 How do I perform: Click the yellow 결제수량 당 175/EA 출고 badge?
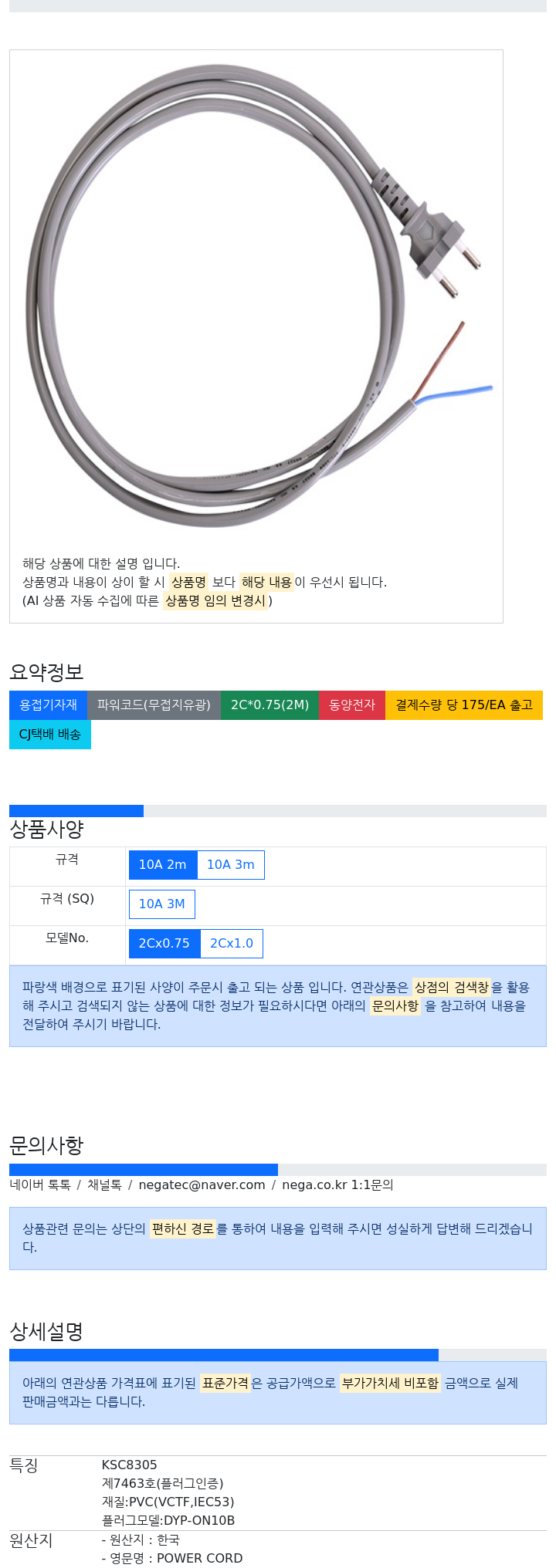[464, 705]
